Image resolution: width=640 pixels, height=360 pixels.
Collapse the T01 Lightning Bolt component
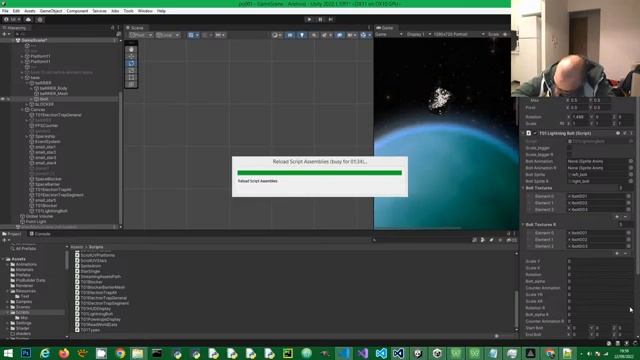click(x=523, y=133)
